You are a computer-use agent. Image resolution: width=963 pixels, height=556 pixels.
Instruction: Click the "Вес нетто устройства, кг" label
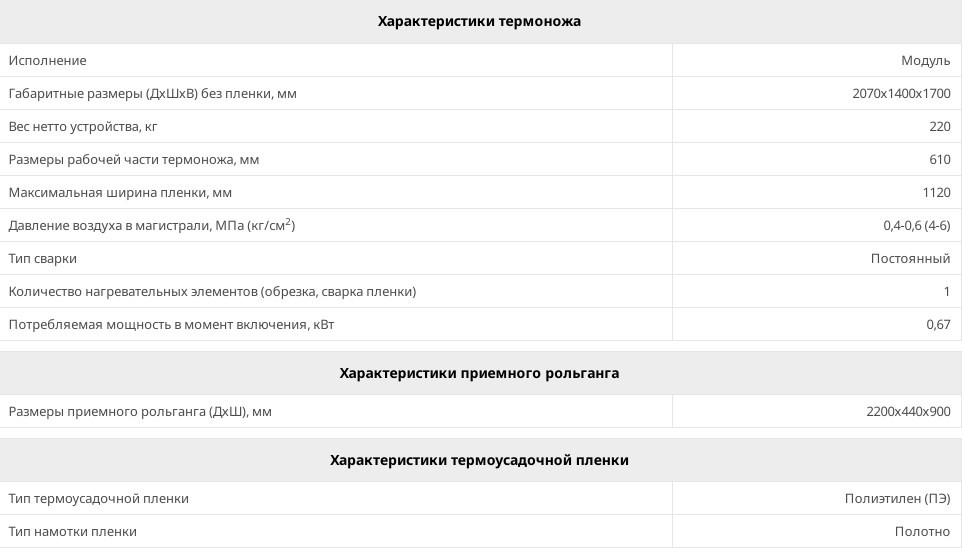(83, 127)
